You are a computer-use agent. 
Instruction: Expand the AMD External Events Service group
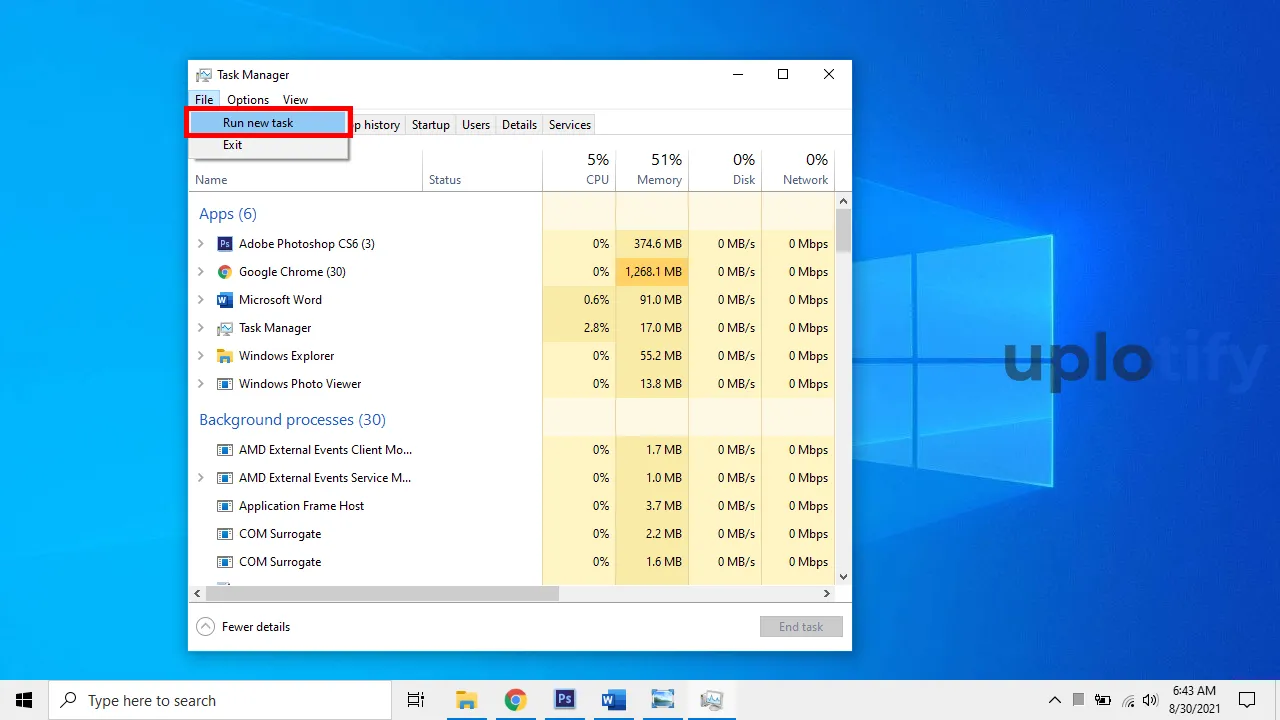(x=200, y=478)
